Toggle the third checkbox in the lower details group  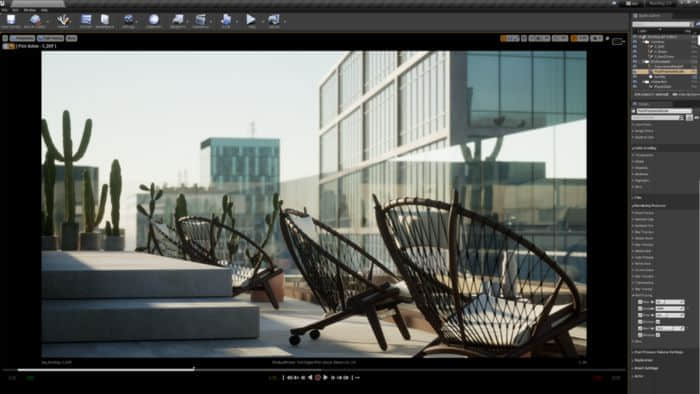640,315
